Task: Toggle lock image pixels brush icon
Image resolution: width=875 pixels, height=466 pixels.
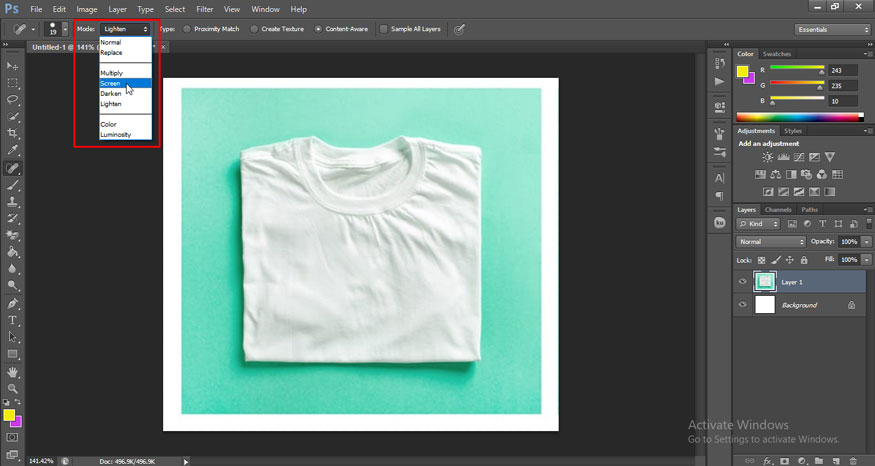Action: pos(776,260)
